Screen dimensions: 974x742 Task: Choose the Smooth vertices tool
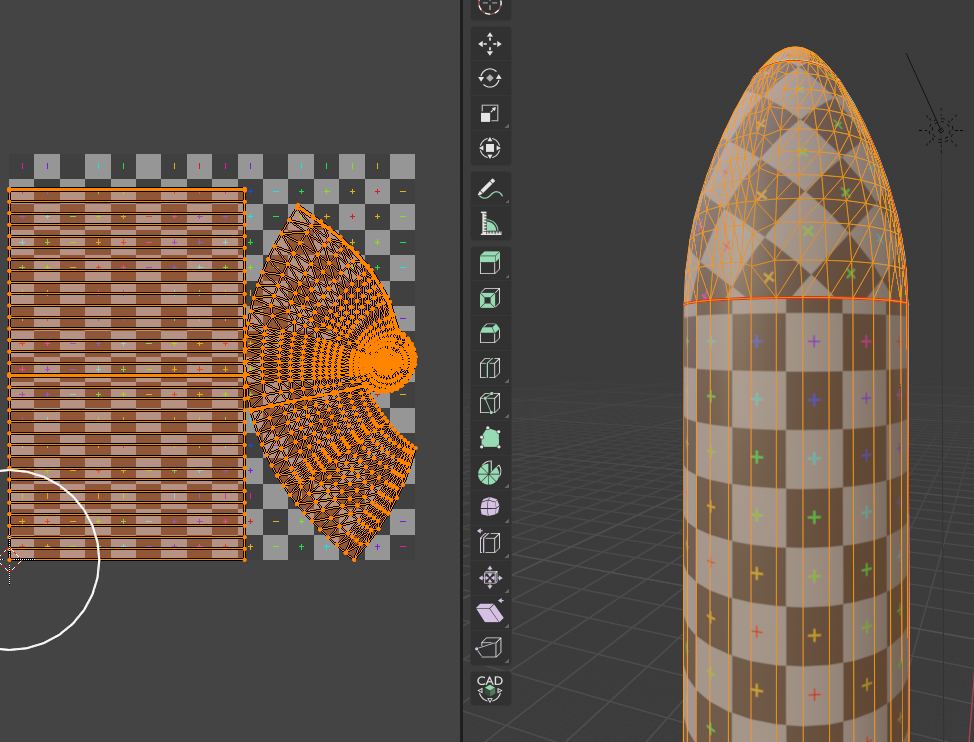[x=490, y=507]
